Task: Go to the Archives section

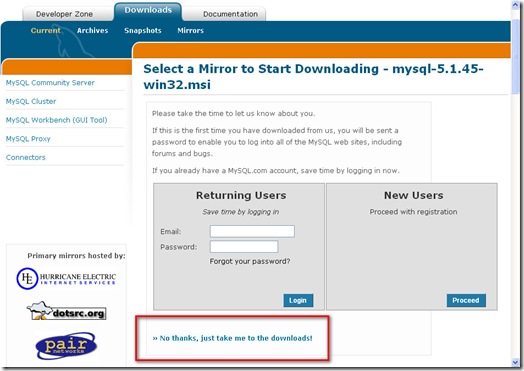Action: pyautogui.click(x=93, y=30)
